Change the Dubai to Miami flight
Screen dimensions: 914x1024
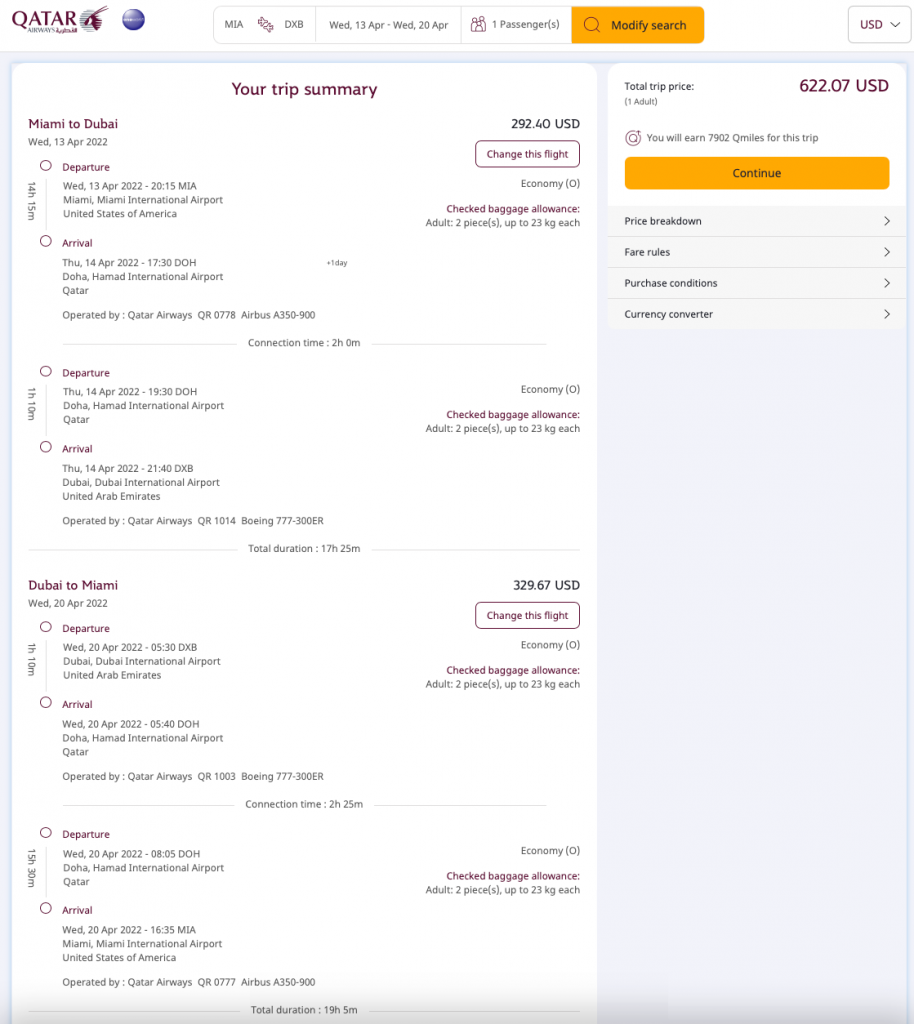(527, 615)
